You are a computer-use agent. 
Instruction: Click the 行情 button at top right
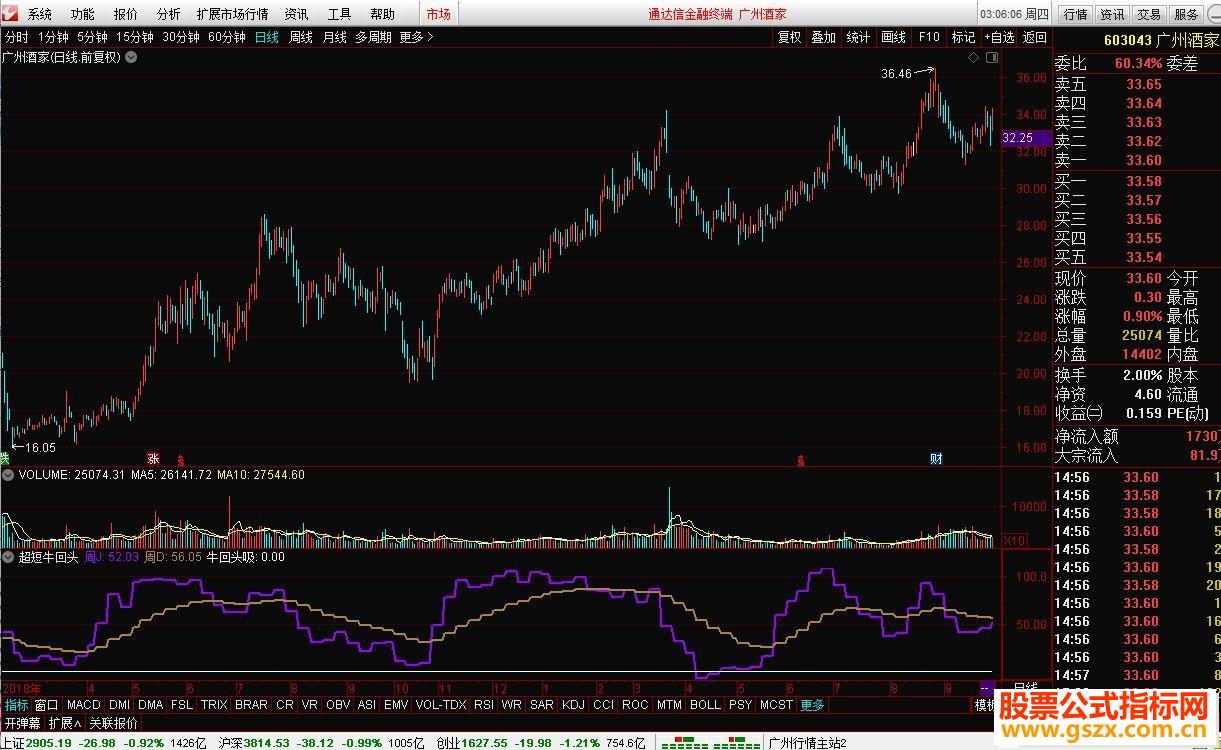1075,14
